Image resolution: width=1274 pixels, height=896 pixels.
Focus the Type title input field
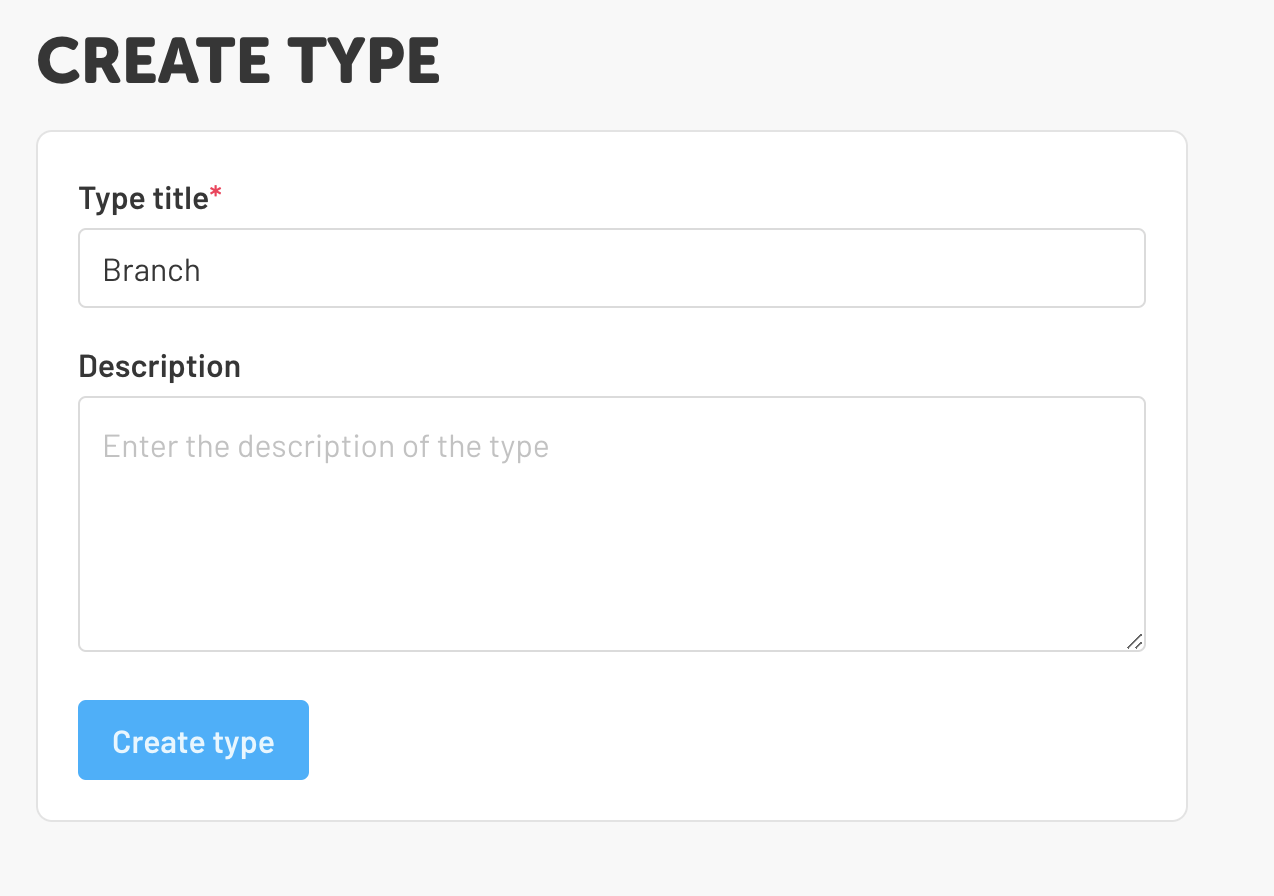click(x=611, y=269)
